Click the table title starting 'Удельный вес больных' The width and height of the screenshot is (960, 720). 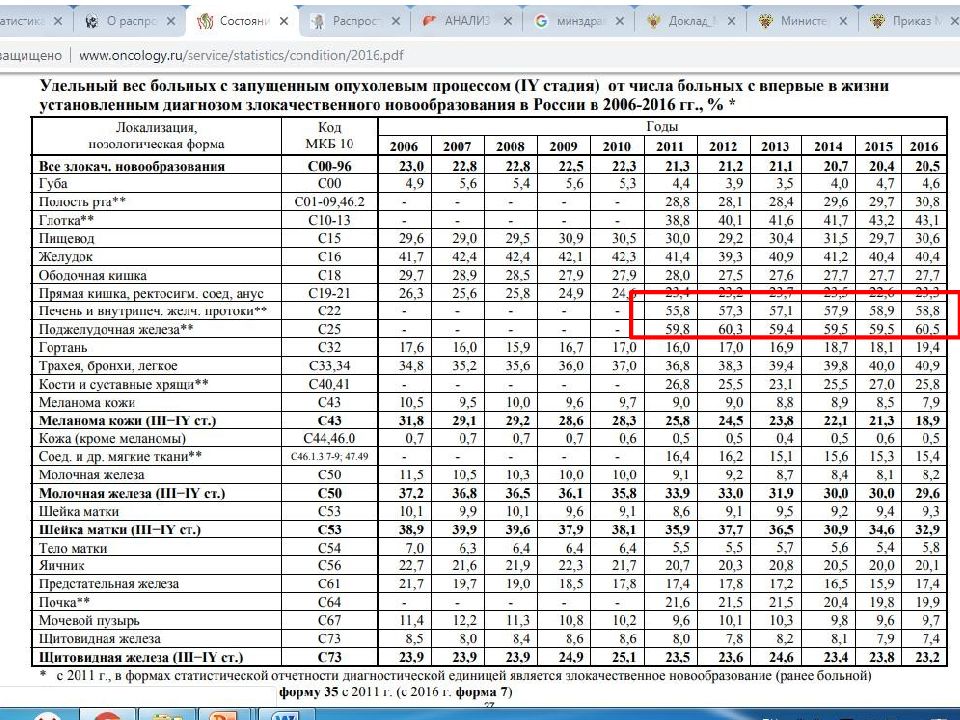pyautogui.click(x=463, y=95)
